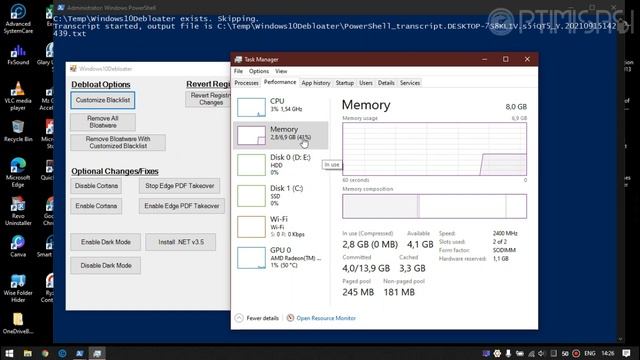
Task: Click the taskbar clock showing 14:26
Action: 608,353
